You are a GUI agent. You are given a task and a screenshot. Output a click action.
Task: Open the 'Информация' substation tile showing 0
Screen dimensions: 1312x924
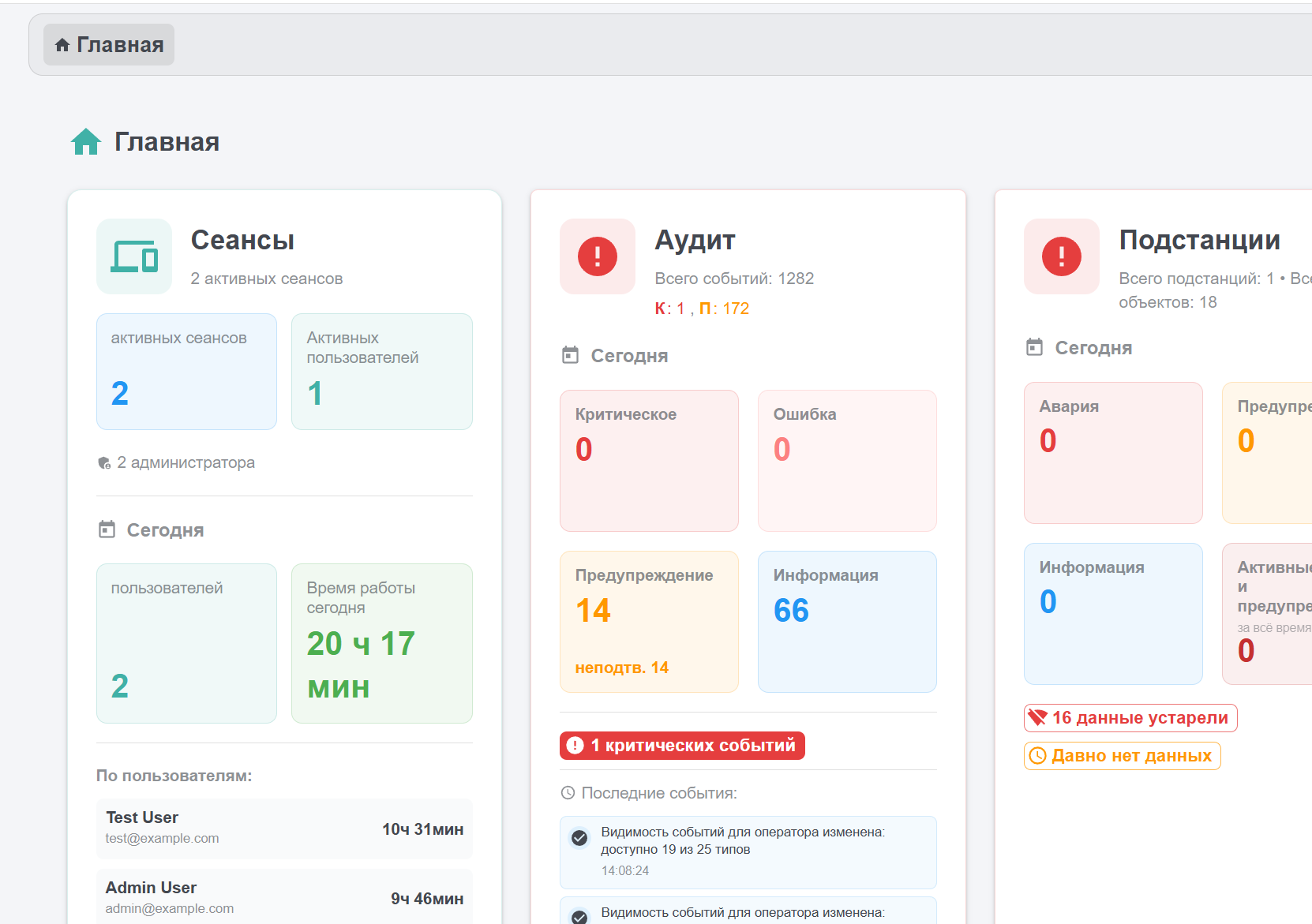1113,614
